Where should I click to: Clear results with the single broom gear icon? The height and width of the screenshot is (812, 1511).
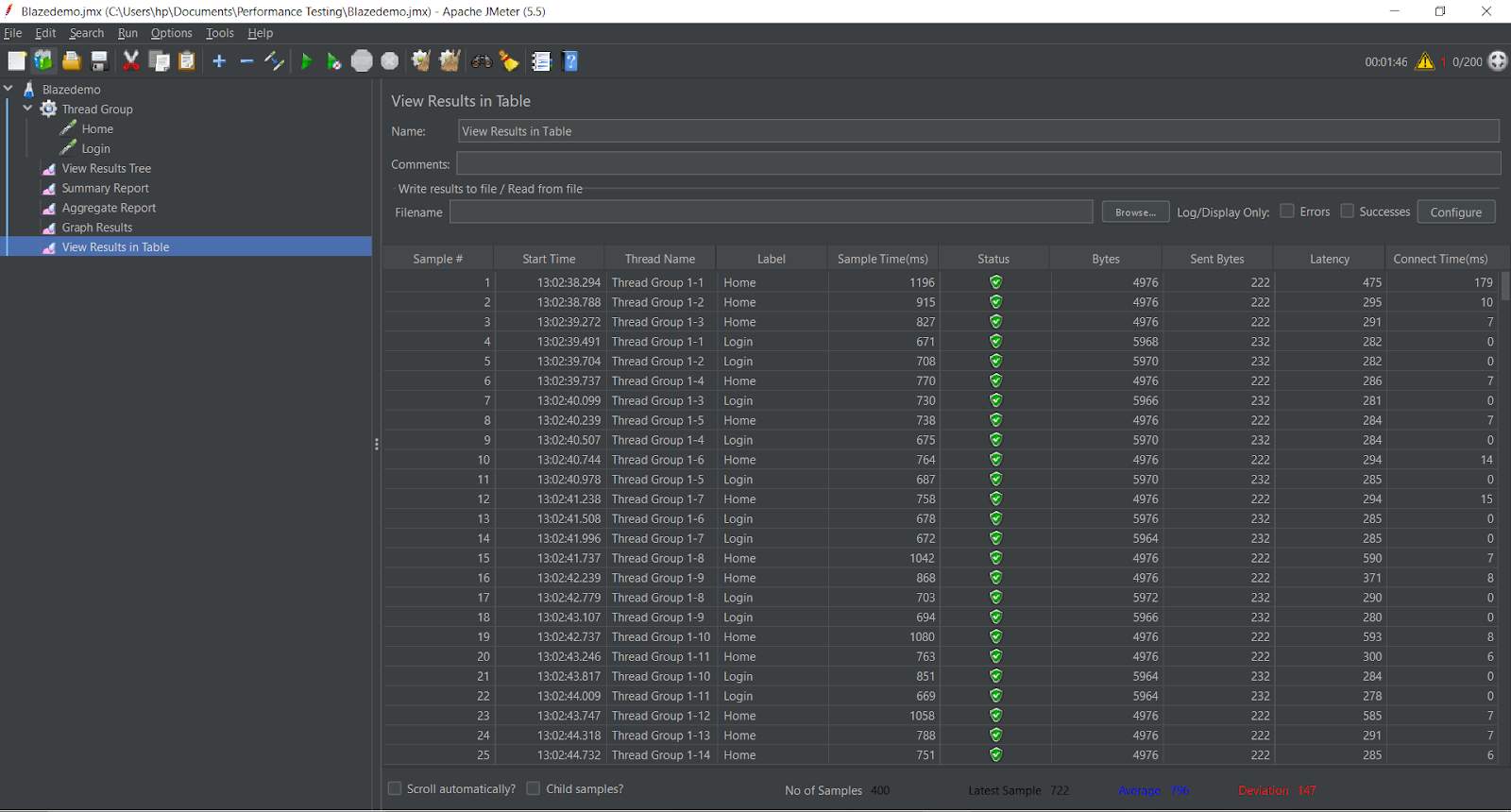[421, 61]
